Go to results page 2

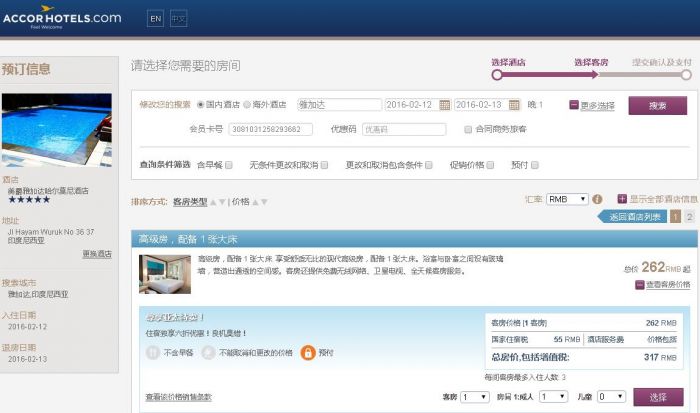(x=690, y=217)
